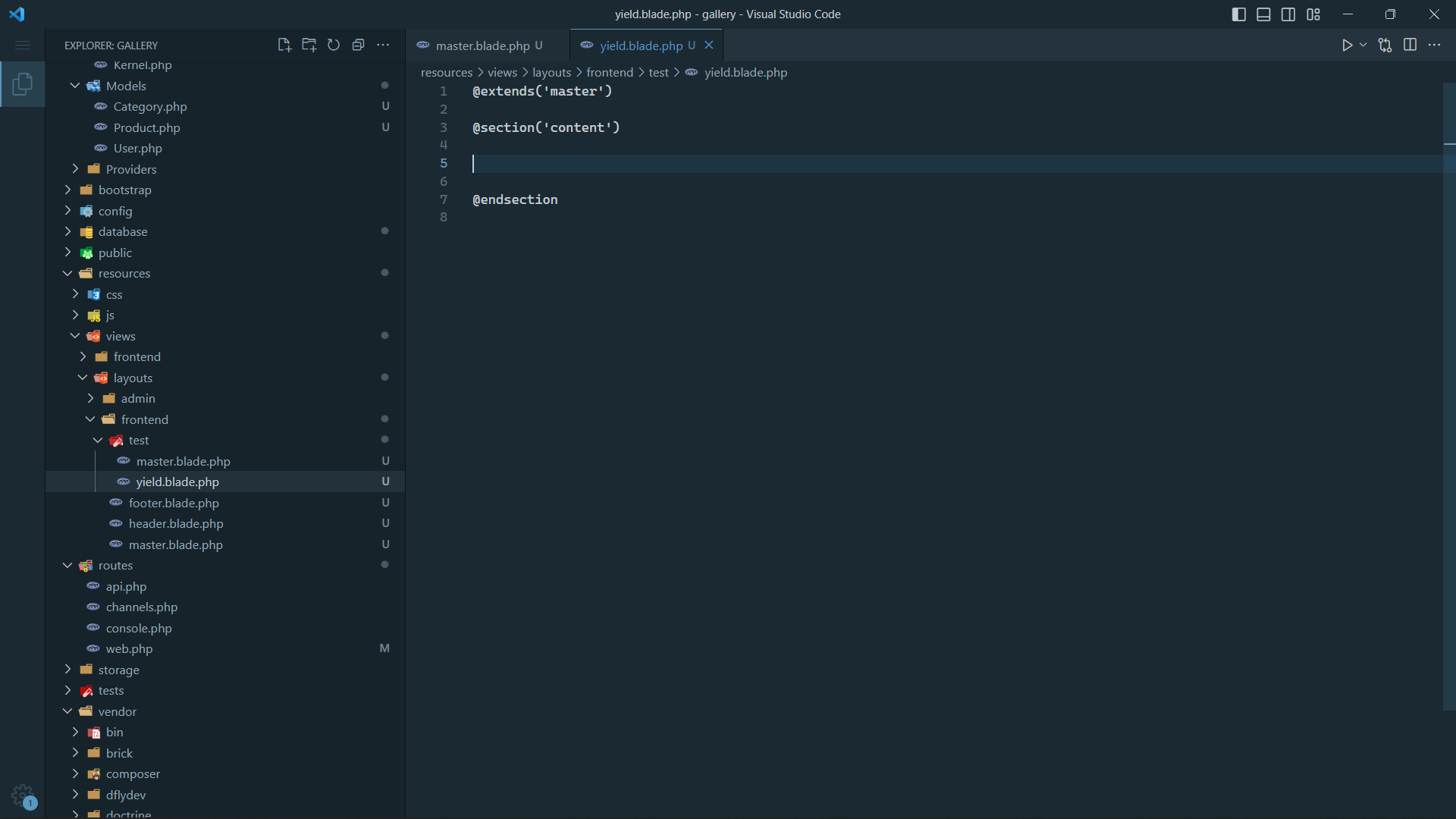Close the yield.blade.php tab
This screenshot has height=819, width=1456.
coord(709,45)
